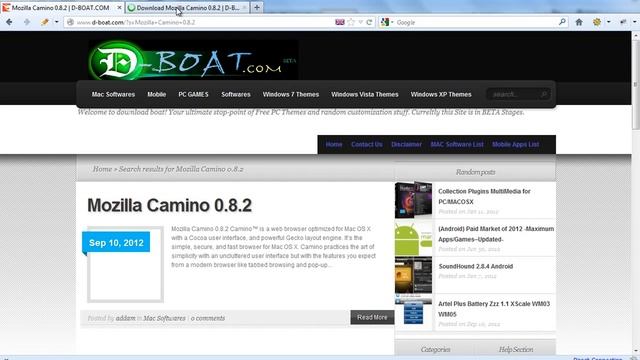Click Collection Plugins MultiMedia thumbnail
Viewport: 640px width, 360px height.
point(413,200)
